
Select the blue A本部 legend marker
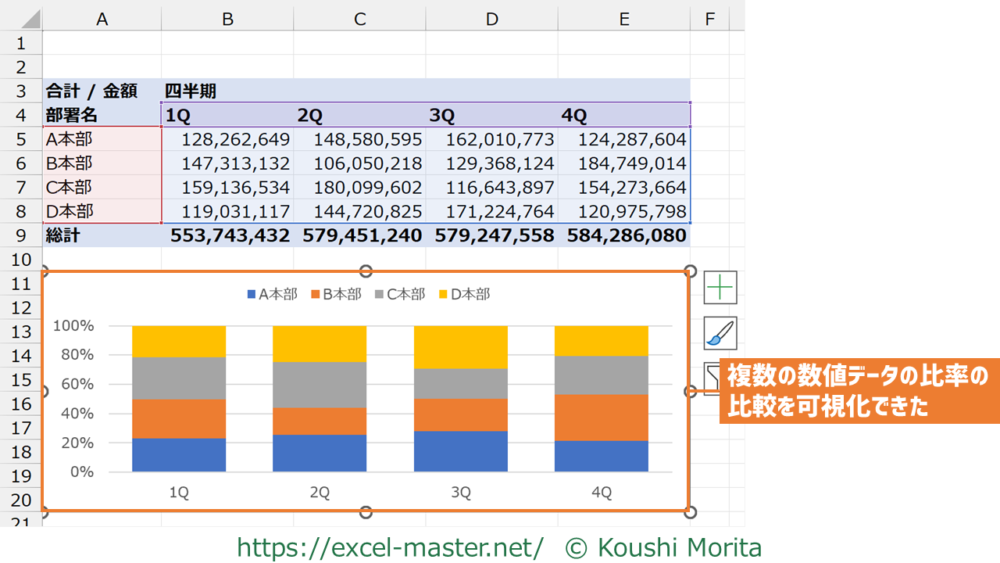tap(251, 295)
